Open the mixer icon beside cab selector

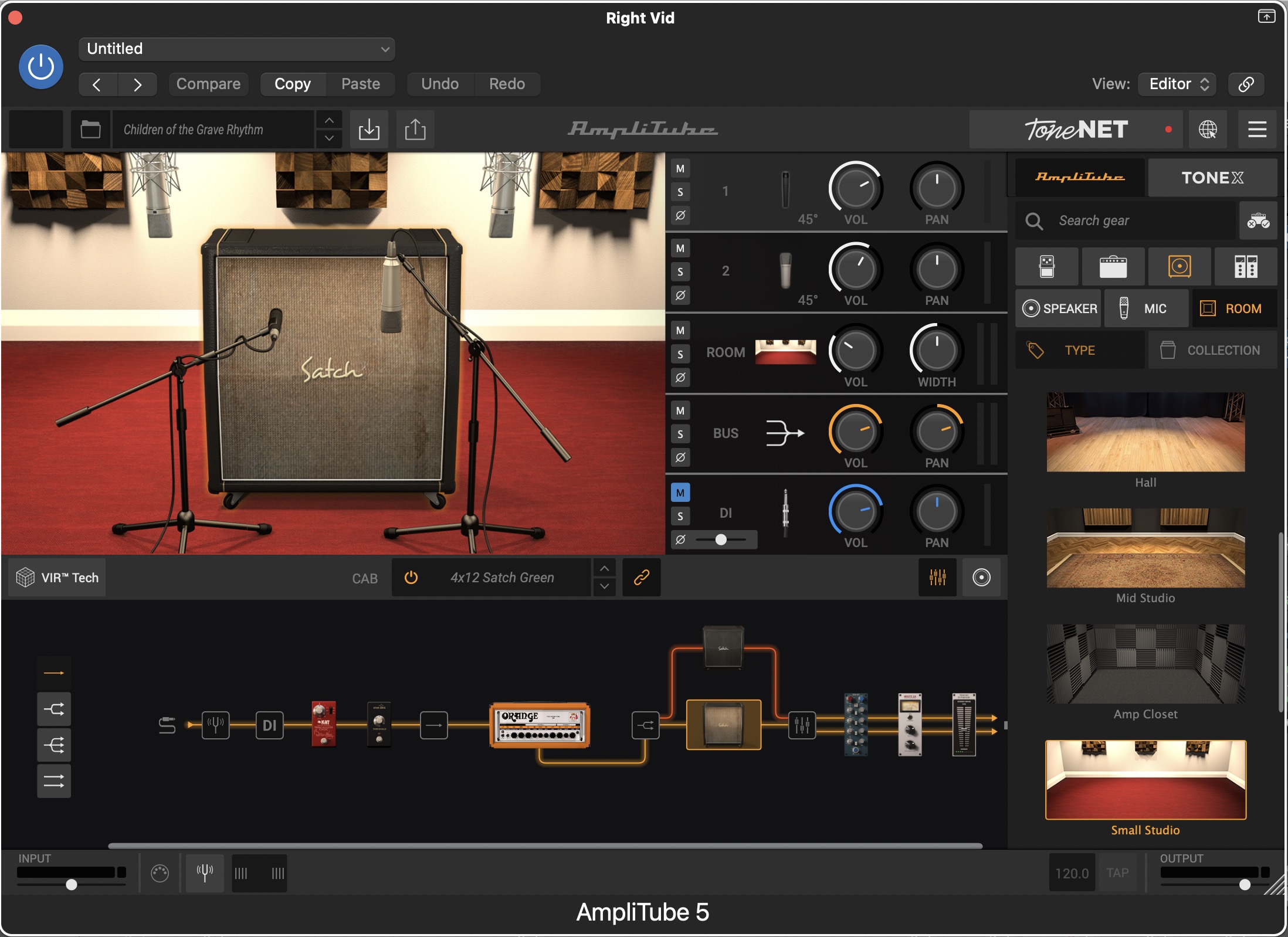937,578
